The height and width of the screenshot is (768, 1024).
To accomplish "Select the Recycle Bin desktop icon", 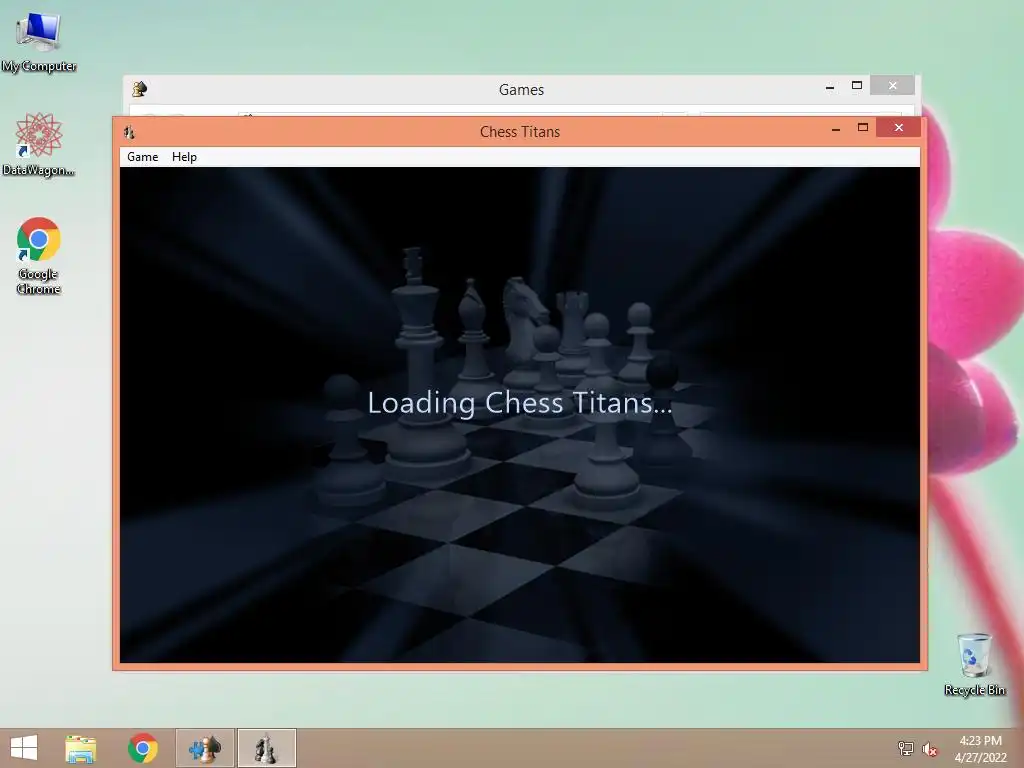I will (974, 664).
